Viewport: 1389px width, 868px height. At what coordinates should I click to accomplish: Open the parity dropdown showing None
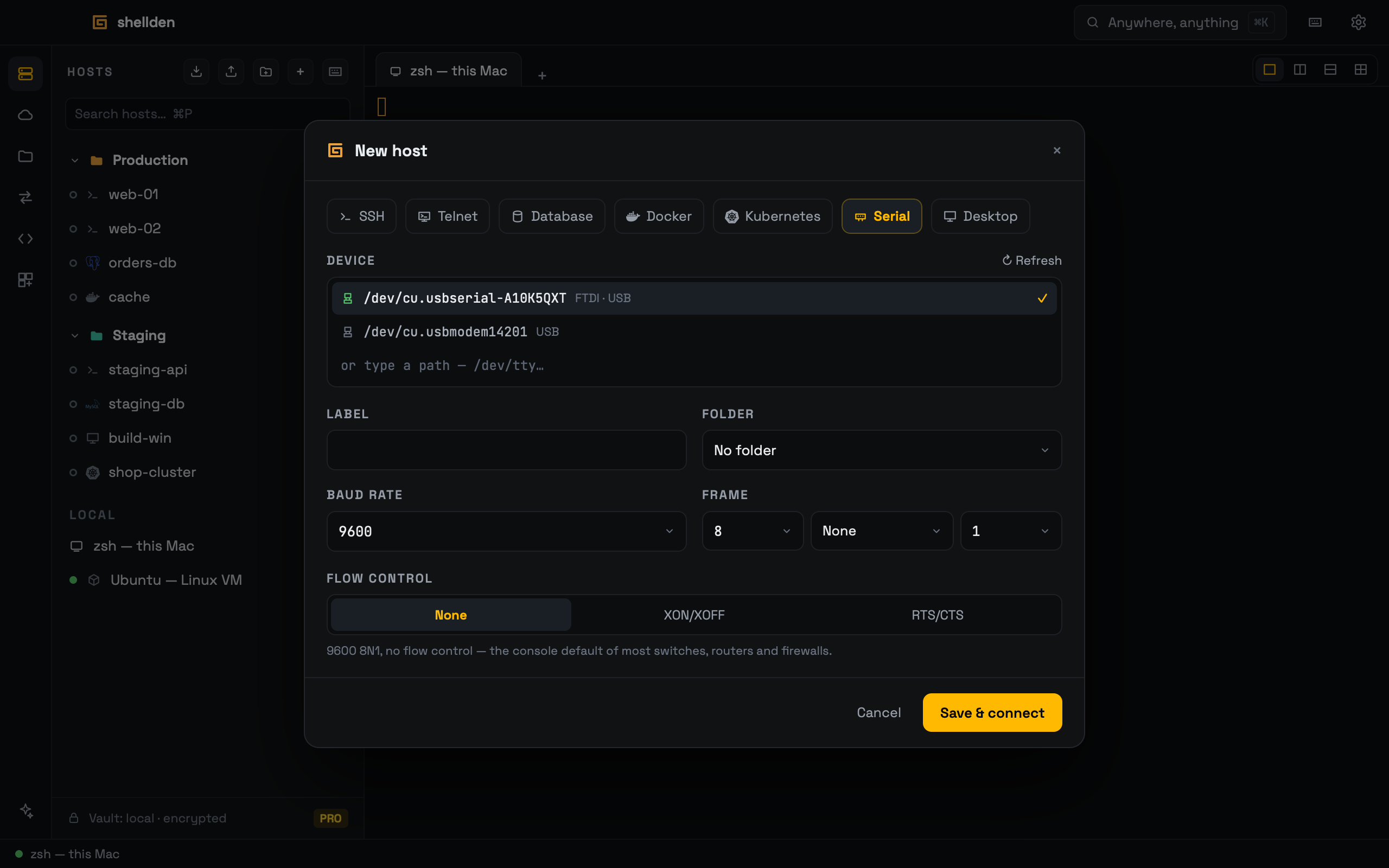[882, 531]
